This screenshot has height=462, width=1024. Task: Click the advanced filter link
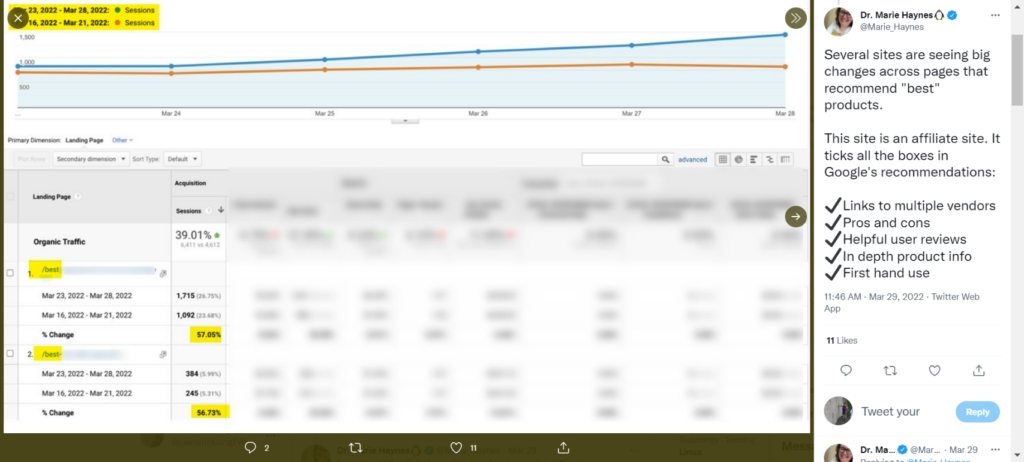692,159
